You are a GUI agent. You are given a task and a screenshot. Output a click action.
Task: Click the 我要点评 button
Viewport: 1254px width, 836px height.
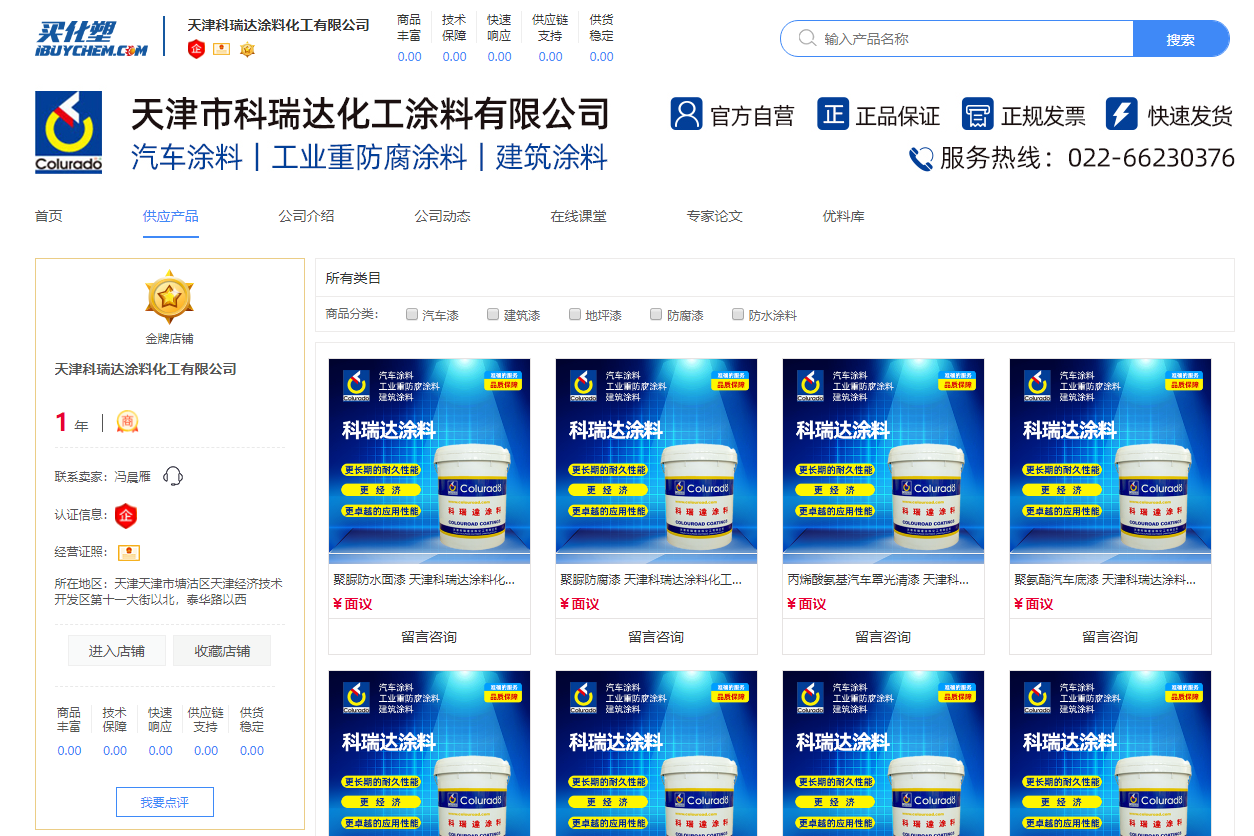(165, 802)
